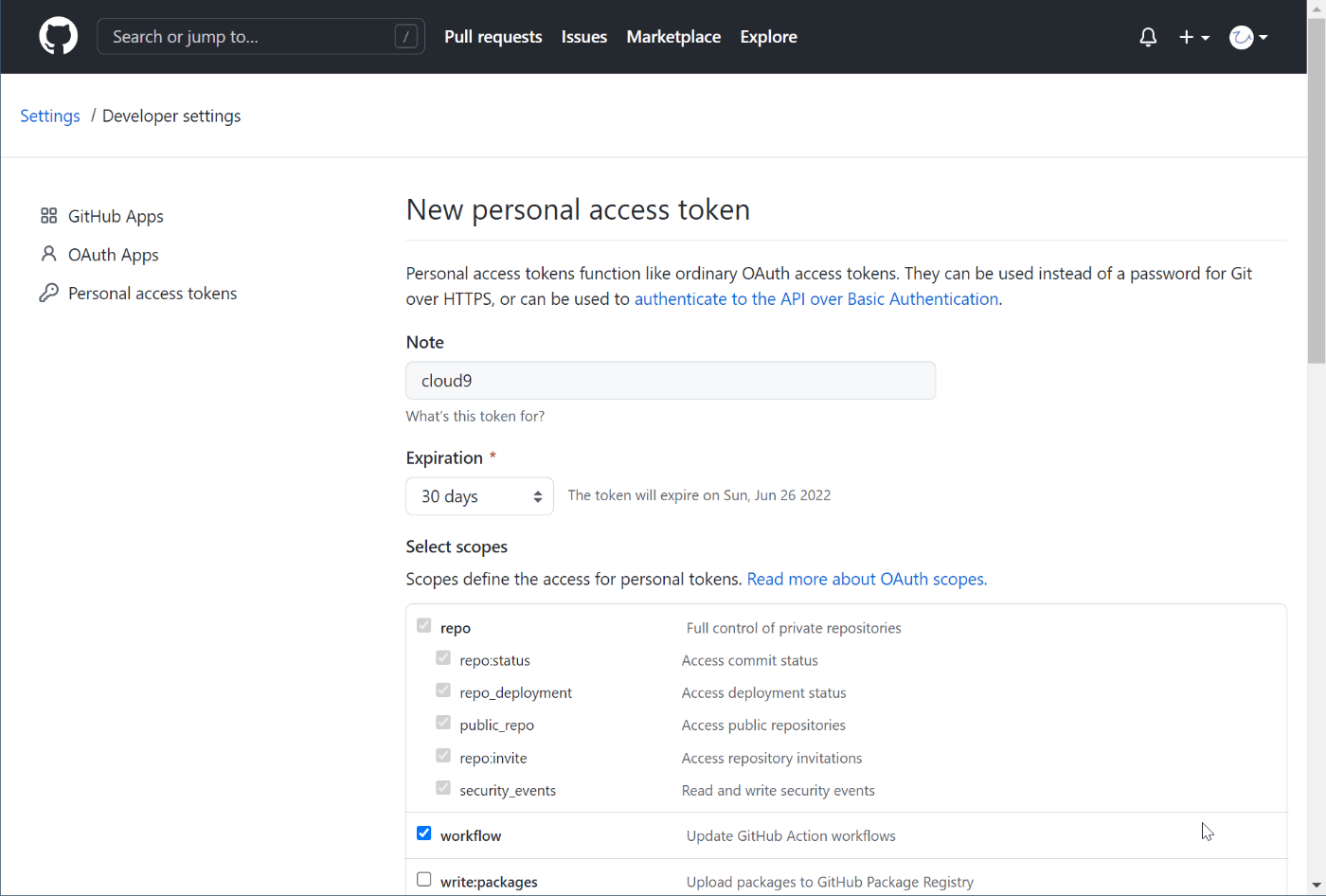
Task: Click the 'Developer settings' breadcrumb text
Action: pos(171,116)
